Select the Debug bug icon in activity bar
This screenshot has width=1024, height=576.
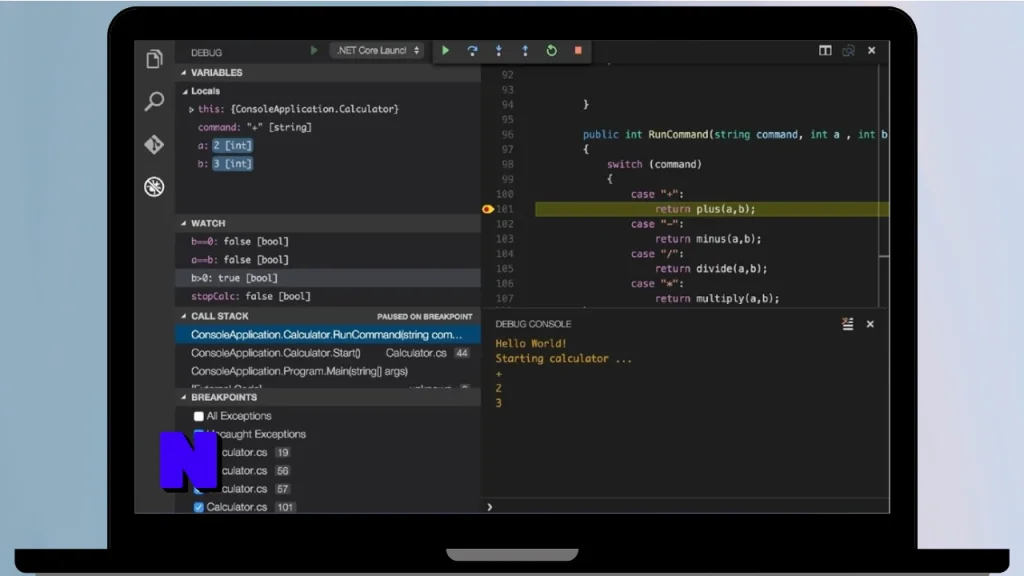154,187
